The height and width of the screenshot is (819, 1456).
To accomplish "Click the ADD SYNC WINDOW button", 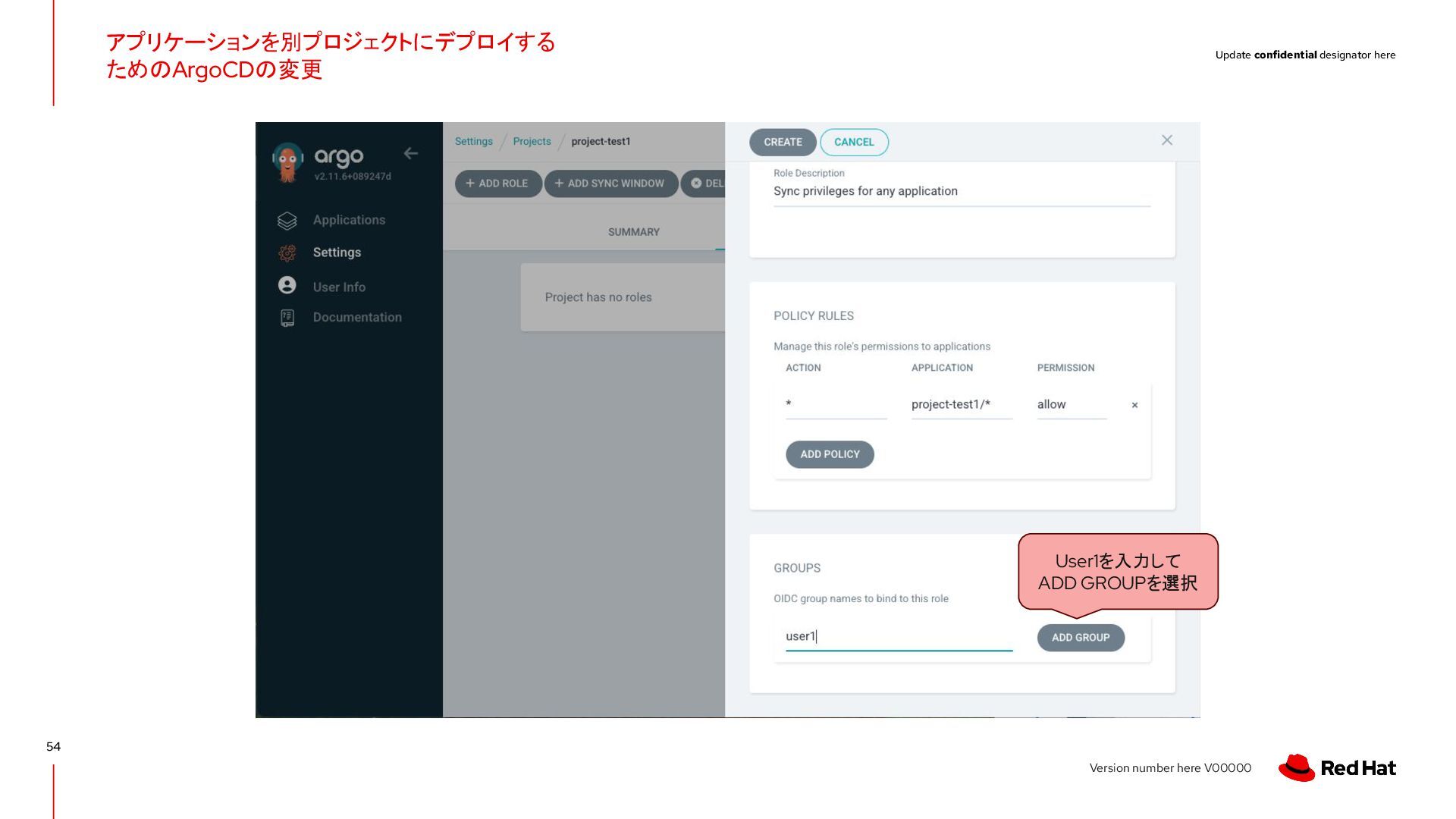I will [611, 184].
